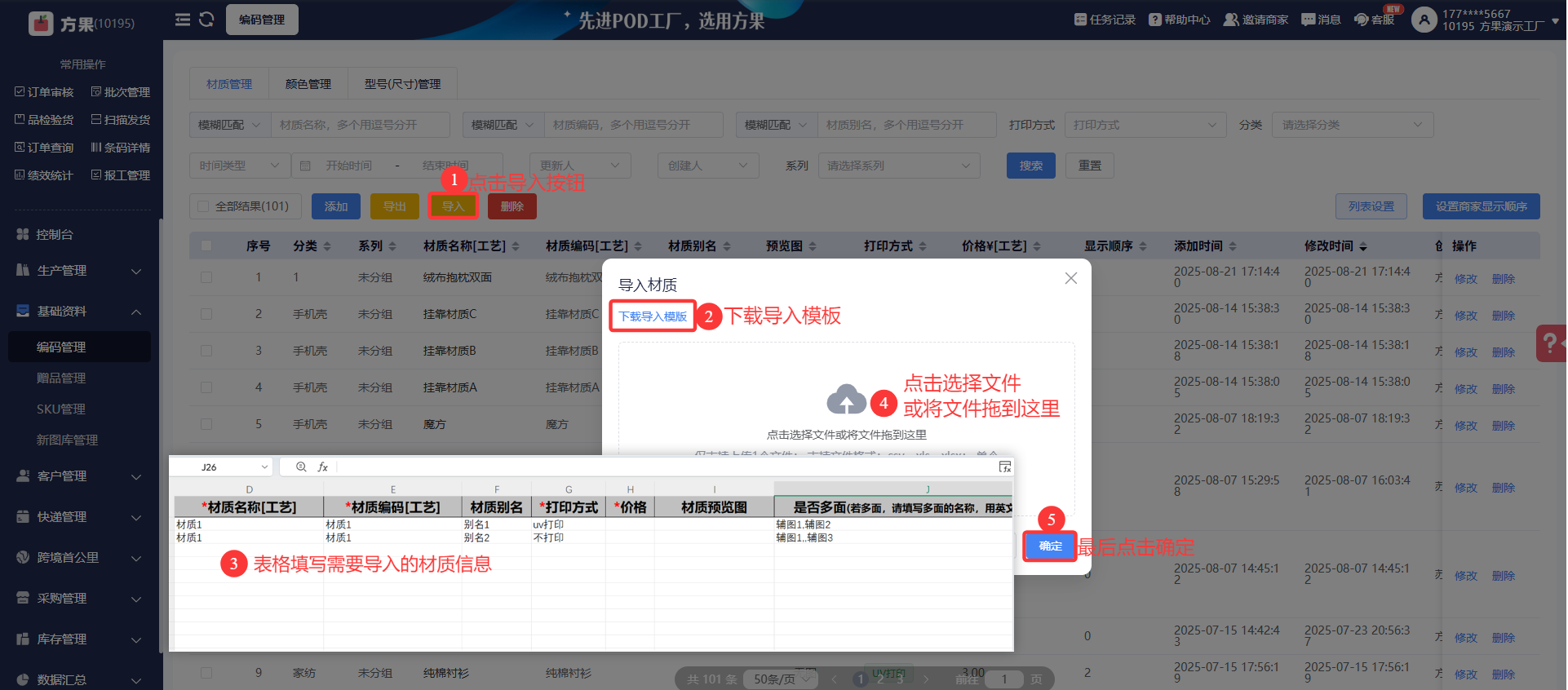Click the 材质别名 search input
The height and width of the screenshot is (690, 1568).
(907, 125)
